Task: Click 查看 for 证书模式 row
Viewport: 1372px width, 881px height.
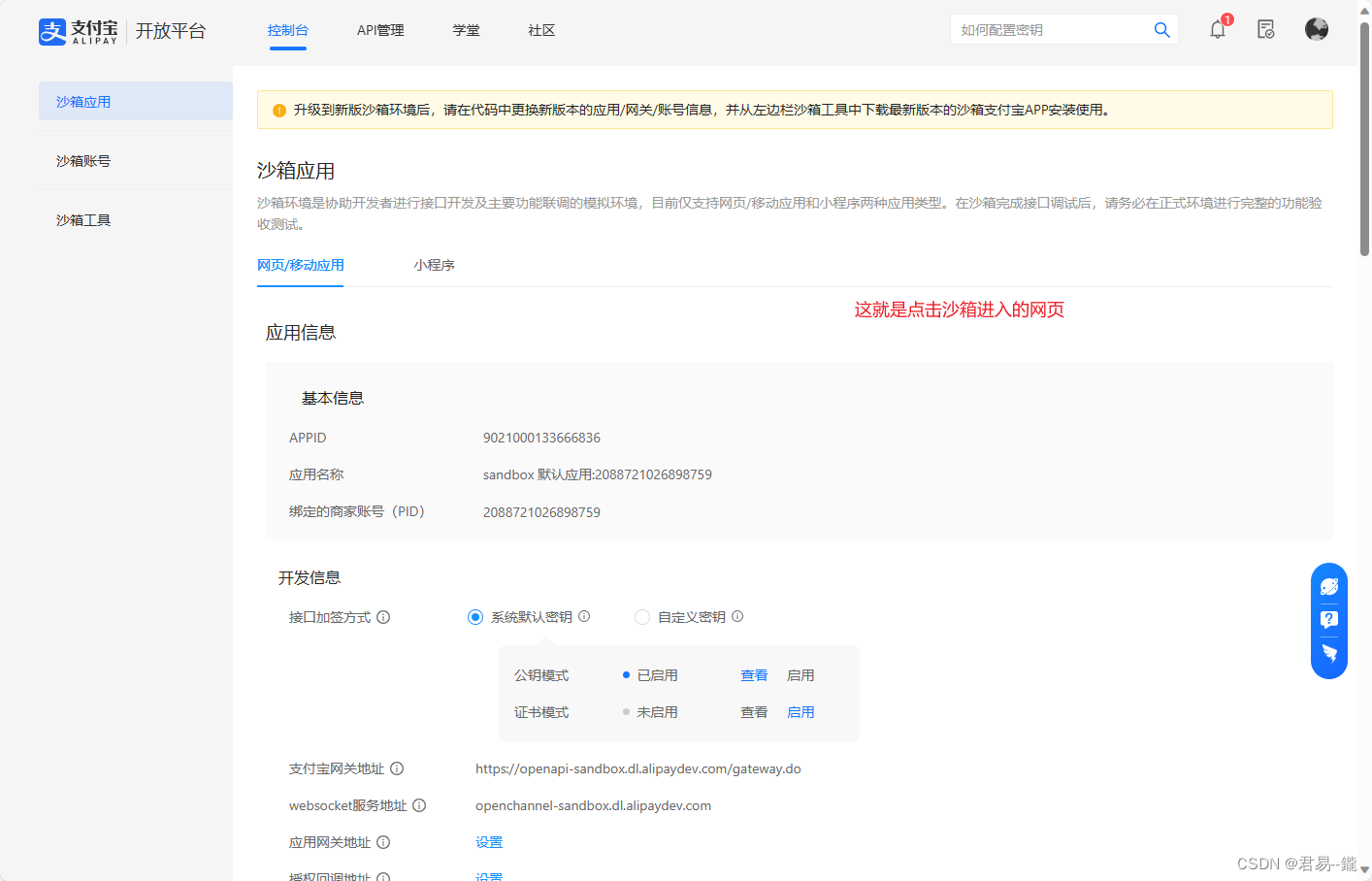Action: coord(754,712)
